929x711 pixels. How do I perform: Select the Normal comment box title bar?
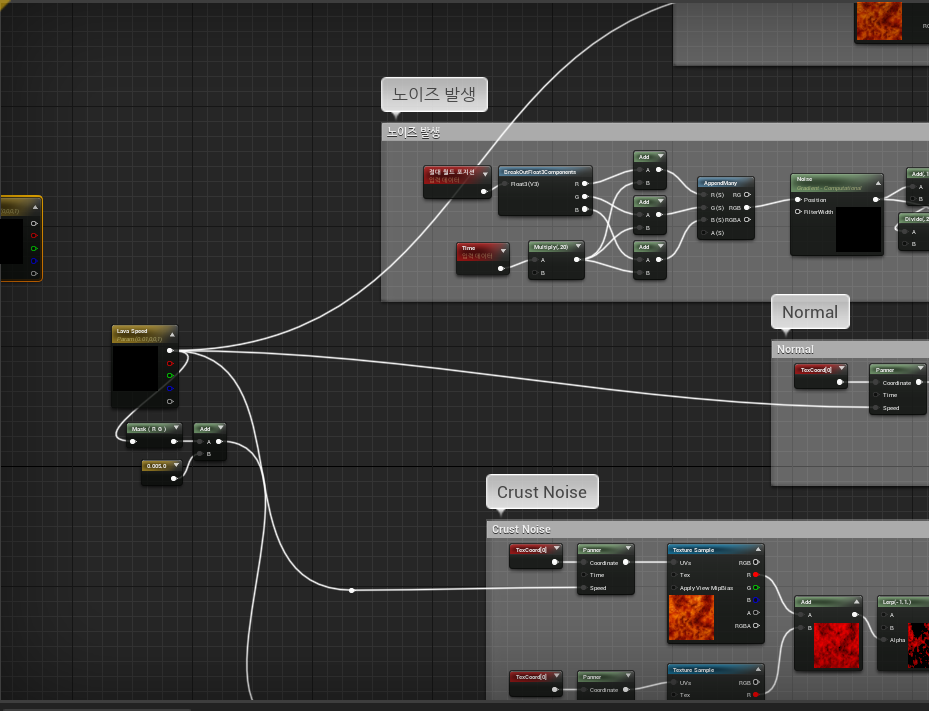pyautogui.click(x=850, y=349)
